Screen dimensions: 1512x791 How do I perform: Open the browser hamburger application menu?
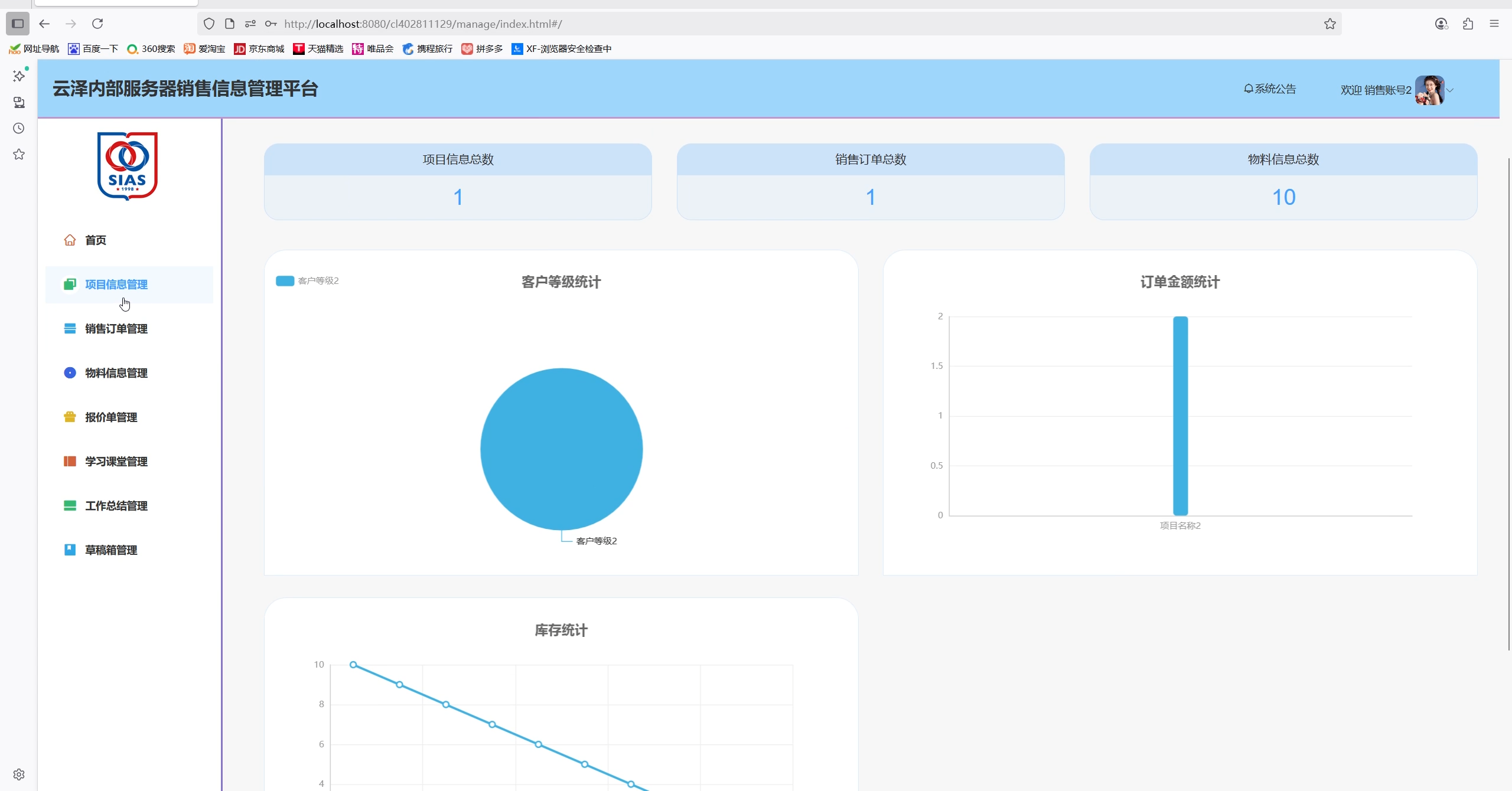point(1494,24)
